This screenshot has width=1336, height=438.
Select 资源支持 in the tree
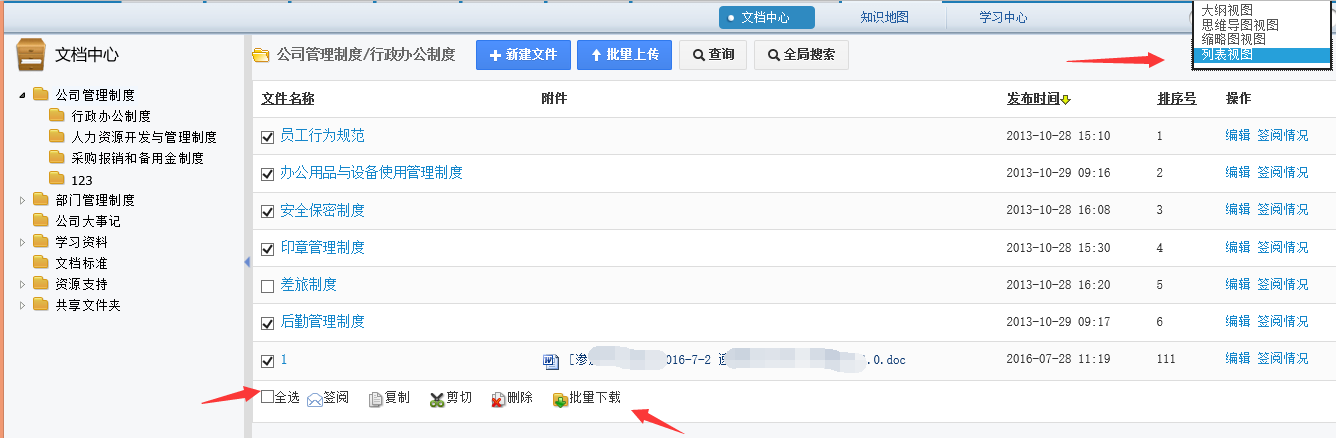82,284
